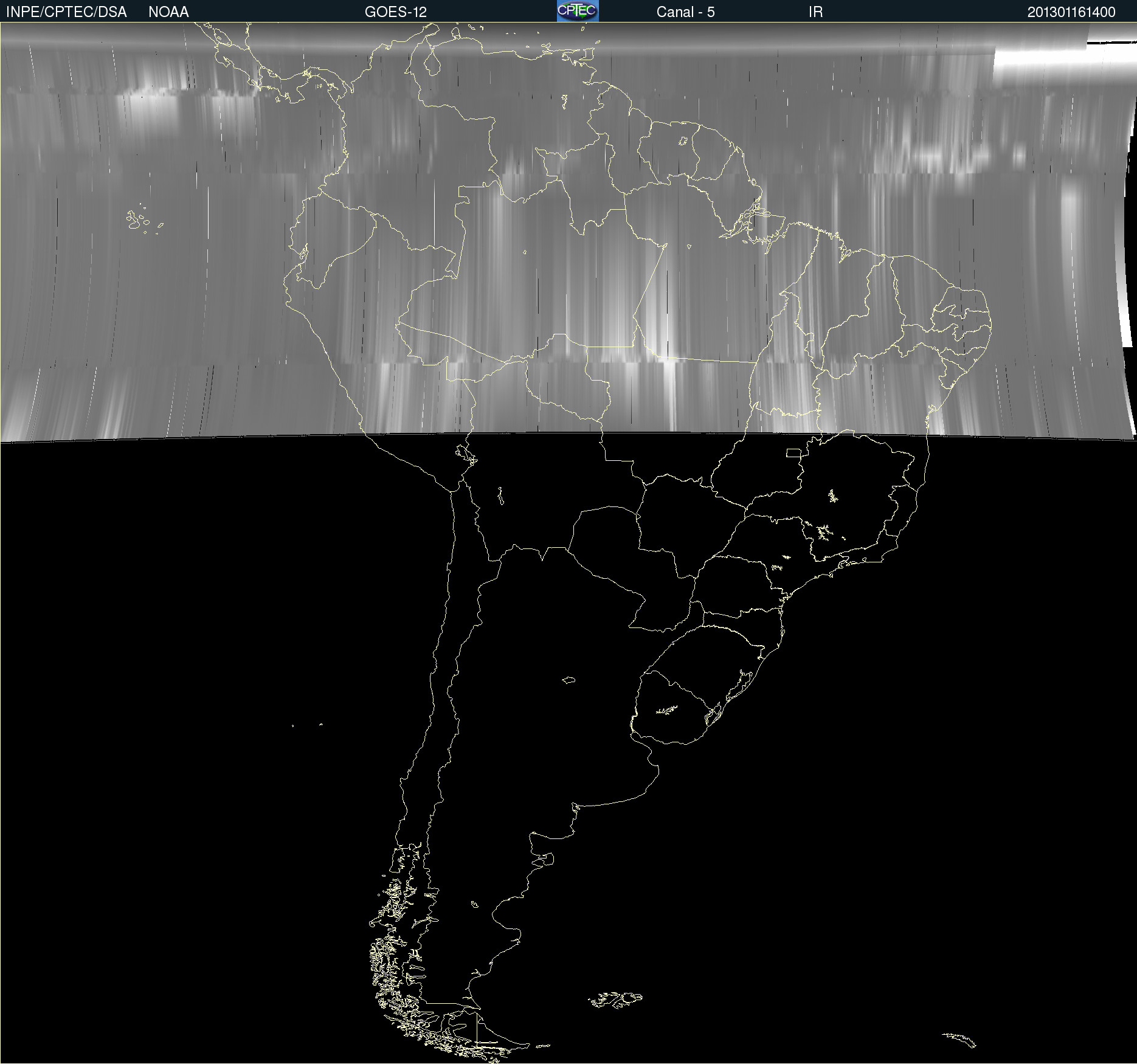Click the NOAA label in the header
The height and width of the screenshot is (1064, 1137).
[168, 12]
